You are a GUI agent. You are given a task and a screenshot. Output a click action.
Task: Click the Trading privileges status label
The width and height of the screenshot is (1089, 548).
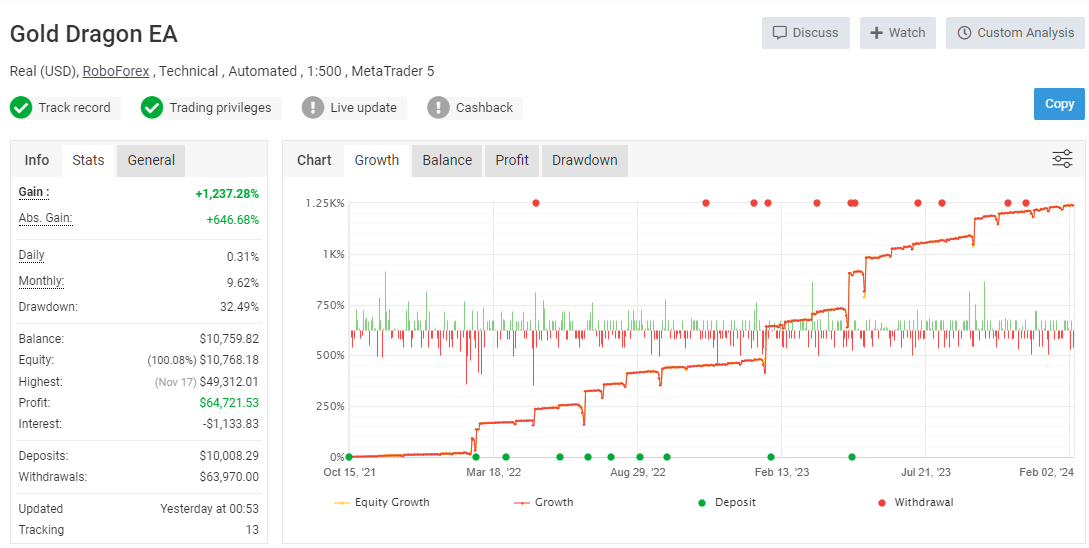[220, 108]
